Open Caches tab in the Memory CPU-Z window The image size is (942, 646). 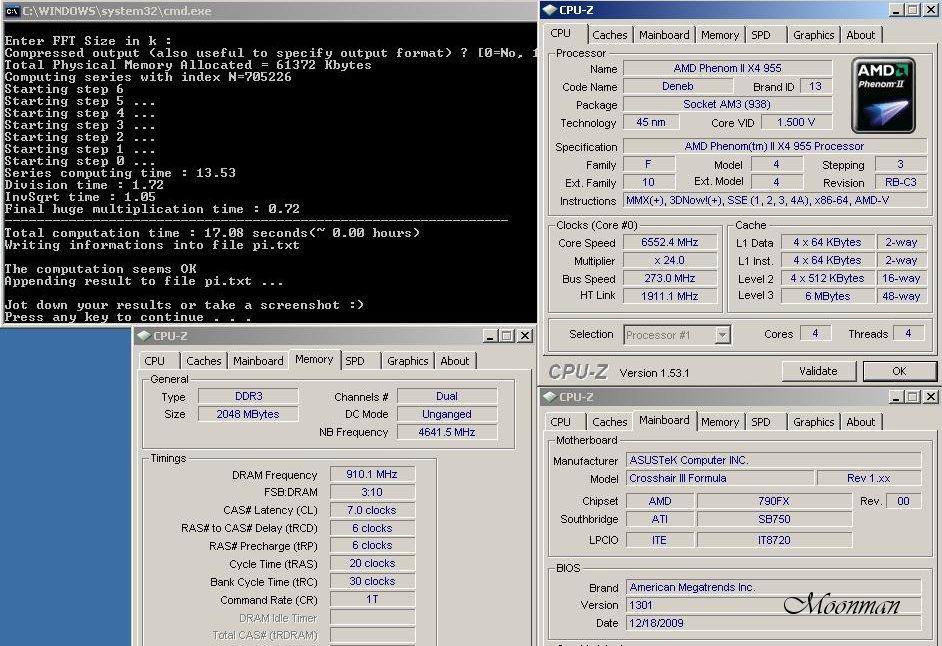[x=204, y=361]
